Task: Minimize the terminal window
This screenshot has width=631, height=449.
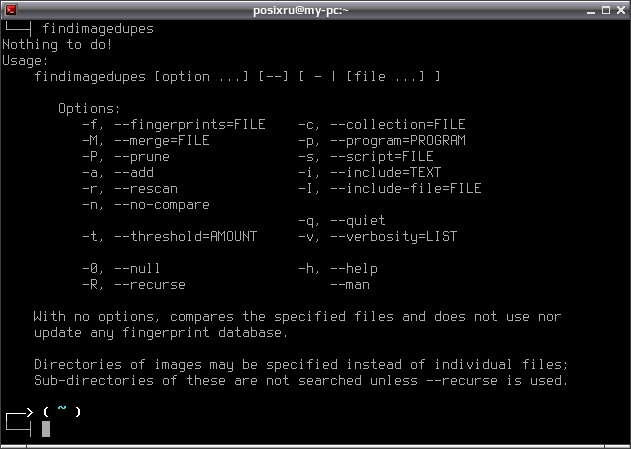Action: click(591, 11)
